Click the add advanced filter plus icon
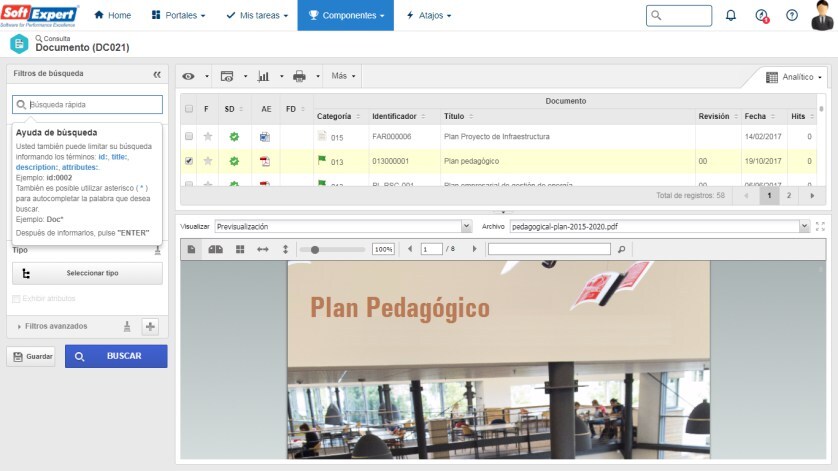The width and height of the screenshot is (838, 471). 150,326
